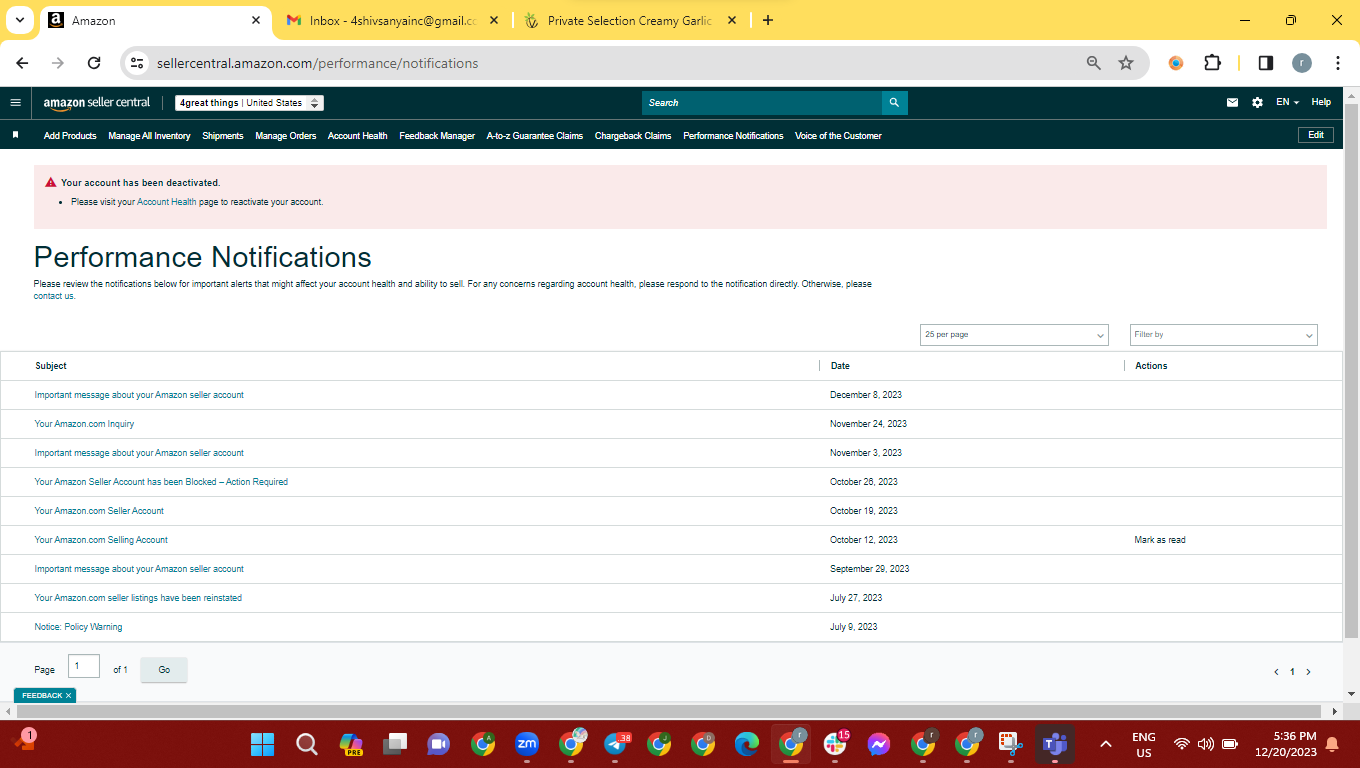Click the search magnifier button in Seller Central
Viewport: 1360px width, 768px height.
pyautogui.click(x=894, y=103)
